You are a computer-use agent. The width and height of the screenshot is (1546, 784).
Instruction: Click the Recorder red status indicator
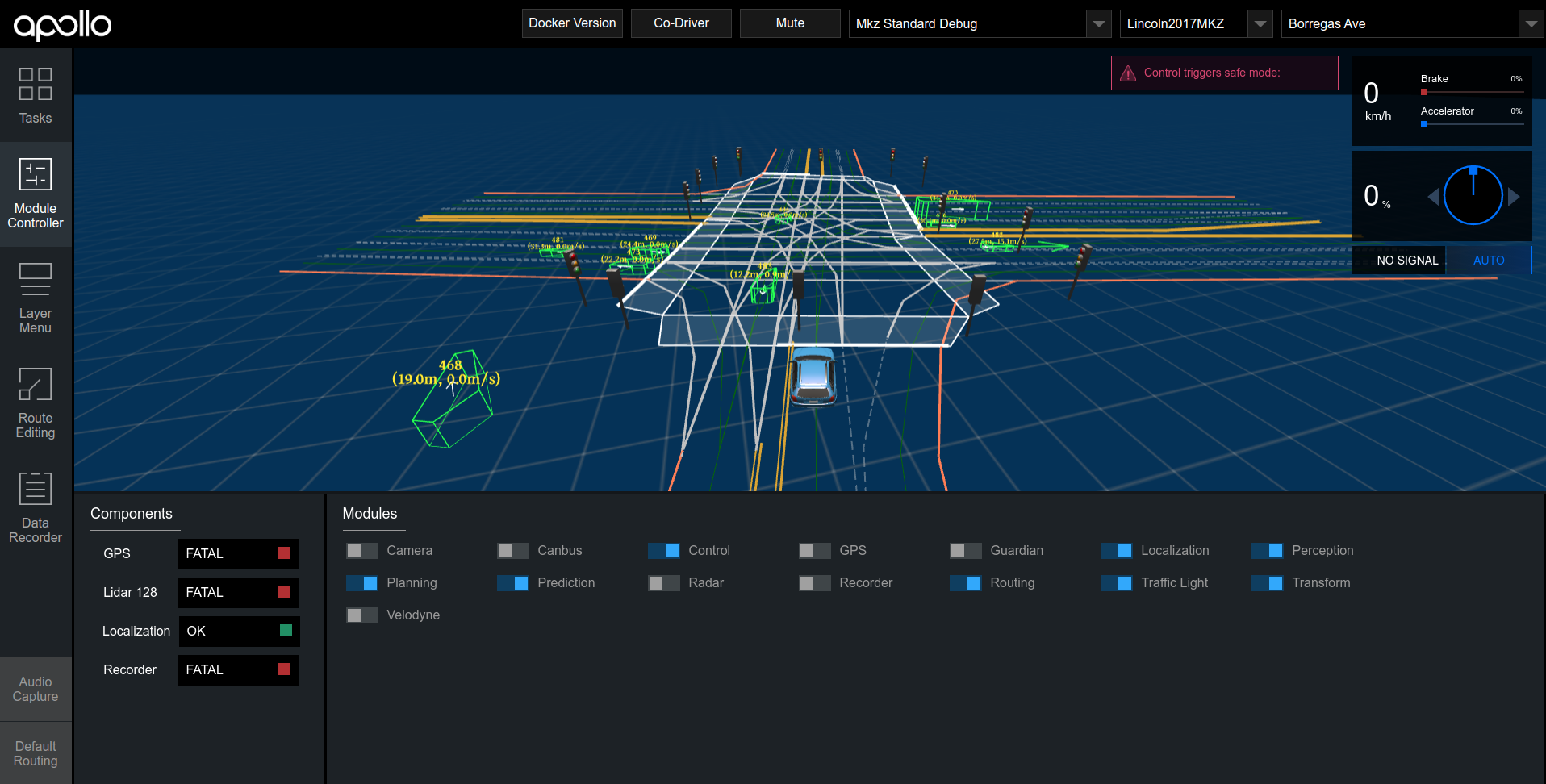coord(284,669)
